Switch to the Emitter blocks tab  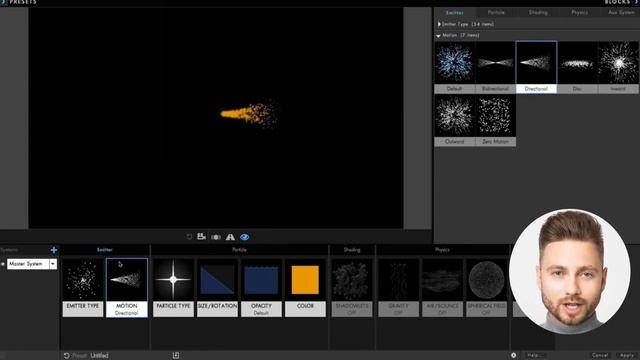pos(454,13)
